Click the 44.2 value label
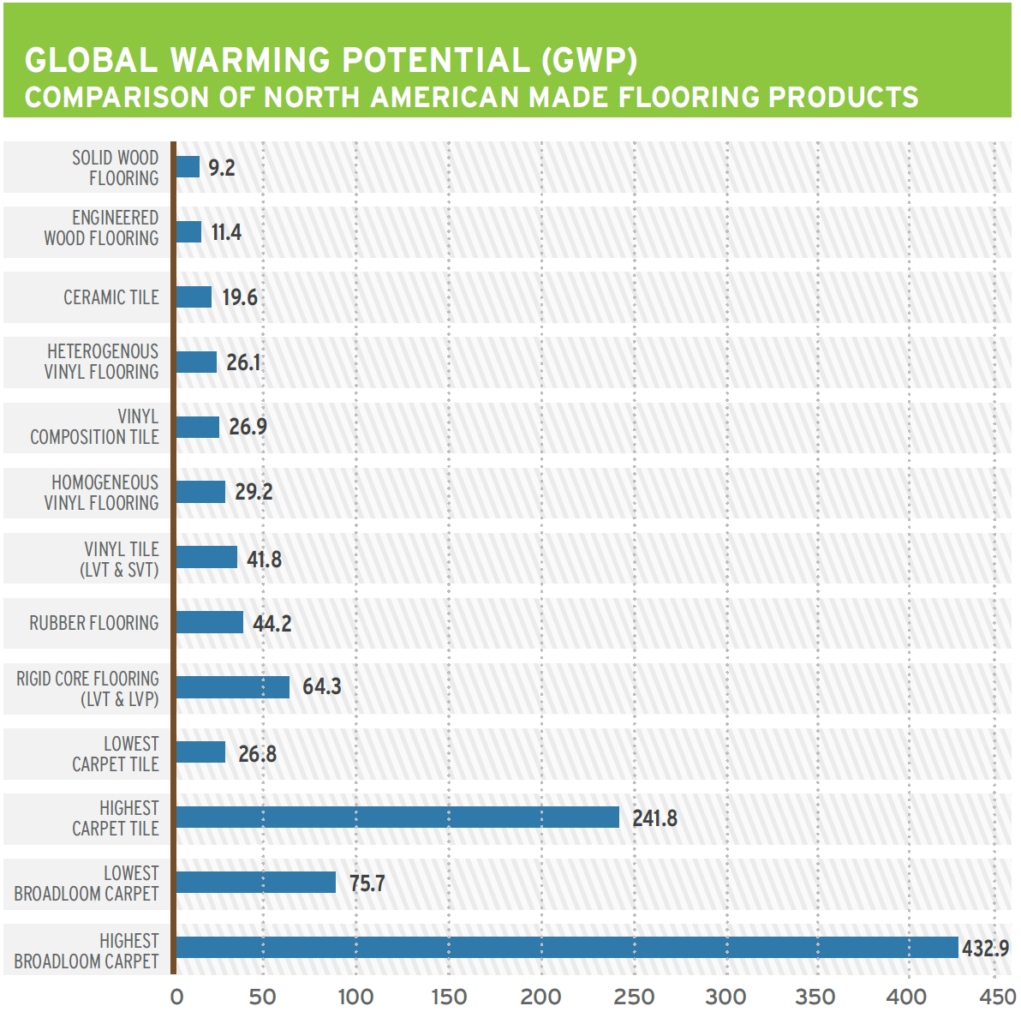 pyautogui.click(x=272, y=624)
